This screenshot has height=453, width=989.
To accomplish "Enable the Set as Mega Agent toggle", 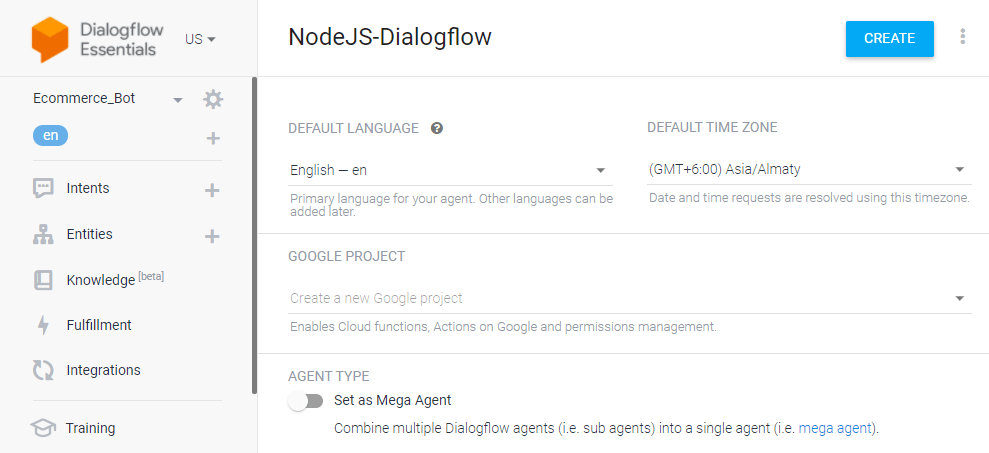I will coord(306,401).
